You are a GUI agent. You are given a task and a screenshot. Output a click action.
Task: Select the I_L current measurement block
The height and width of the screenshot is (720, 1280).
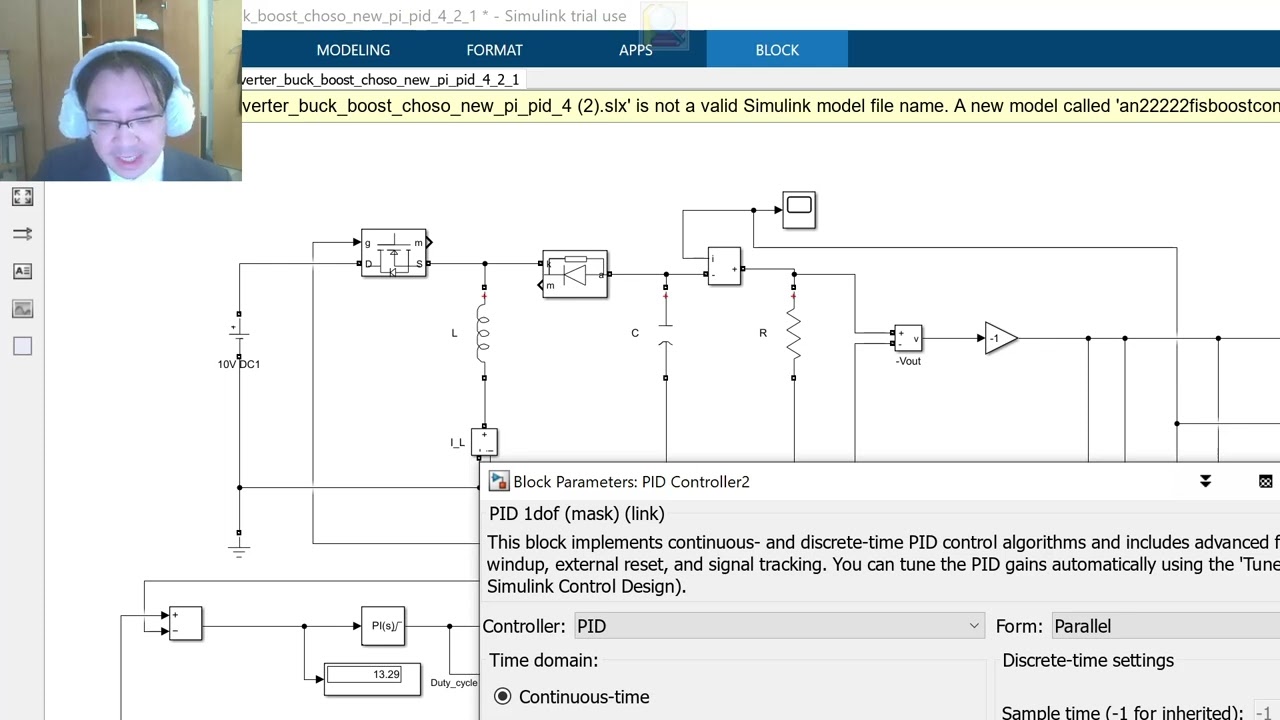484,441
